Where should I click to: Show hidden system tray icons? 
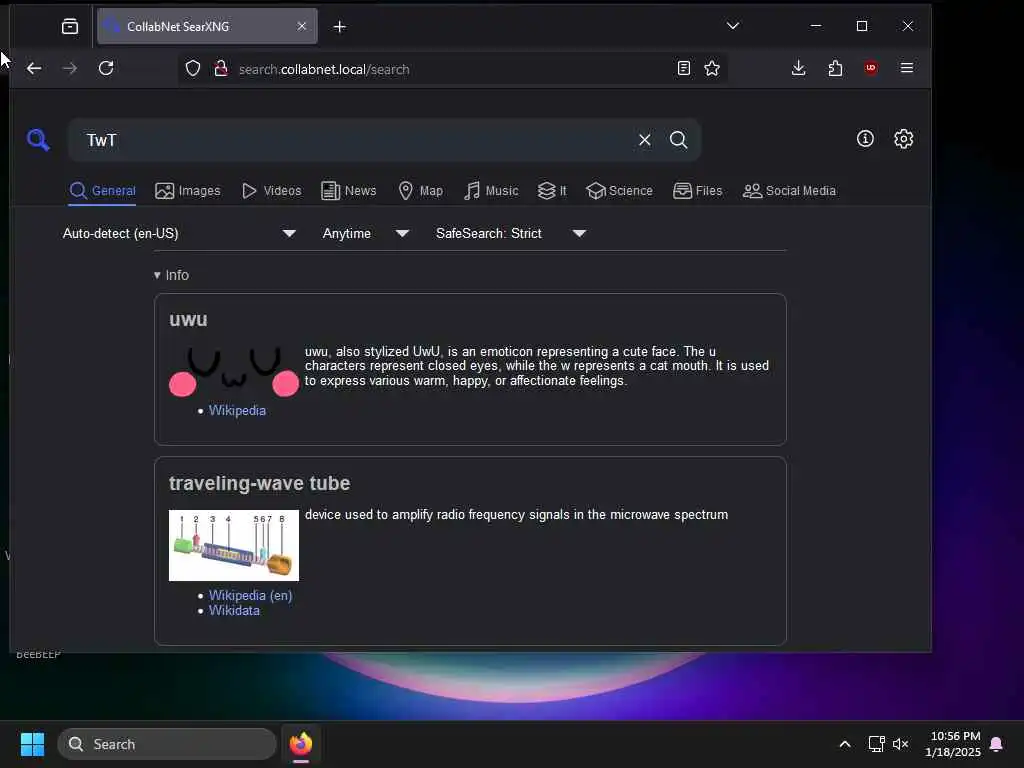(x=844, y=744)
